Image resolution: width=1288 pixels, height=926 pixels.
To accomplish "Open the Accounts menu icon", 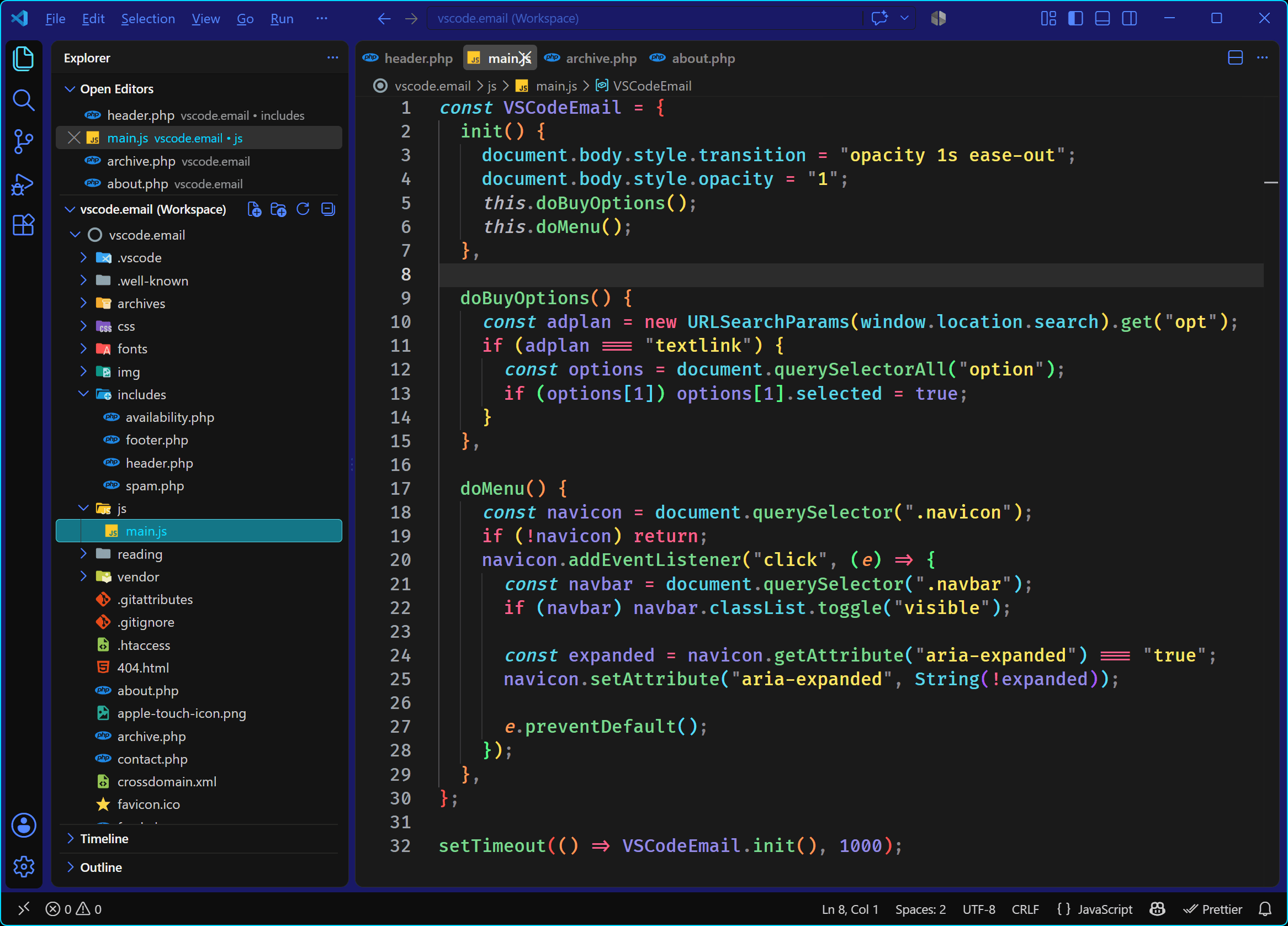I will (x=23, y=825).
